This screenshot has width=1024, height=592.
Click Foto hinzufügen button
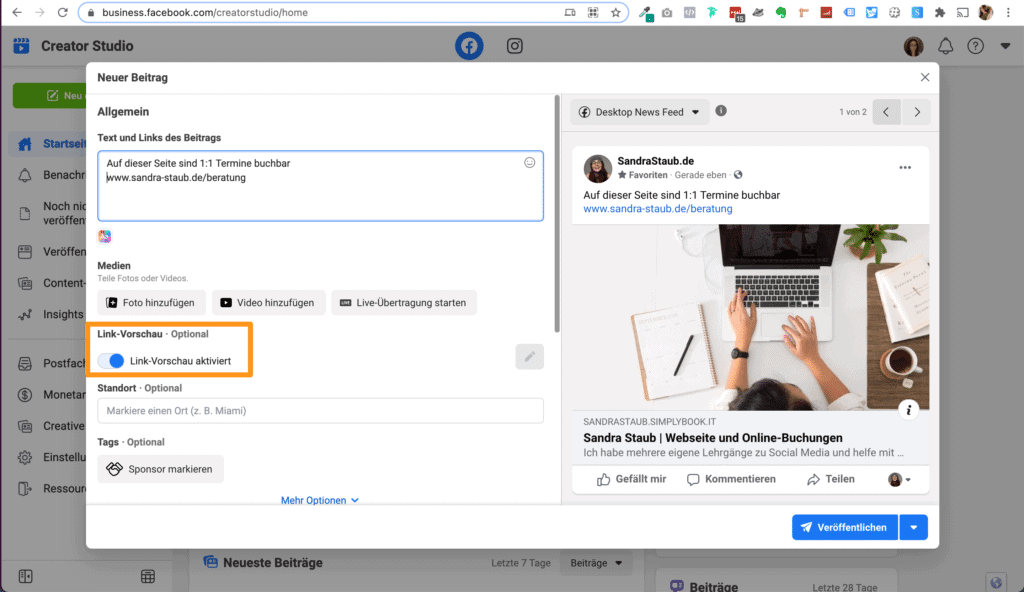tap(152, 303)
